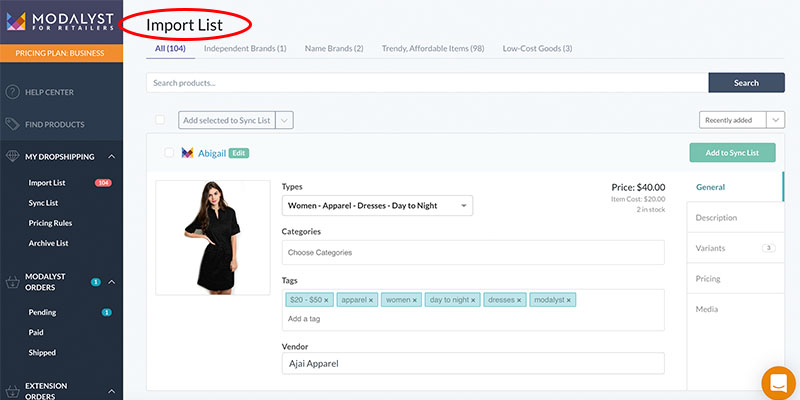Remove the 'women' tag
Image resolution: width=800 pixels, height=400 pixels.
pos(415,301)
